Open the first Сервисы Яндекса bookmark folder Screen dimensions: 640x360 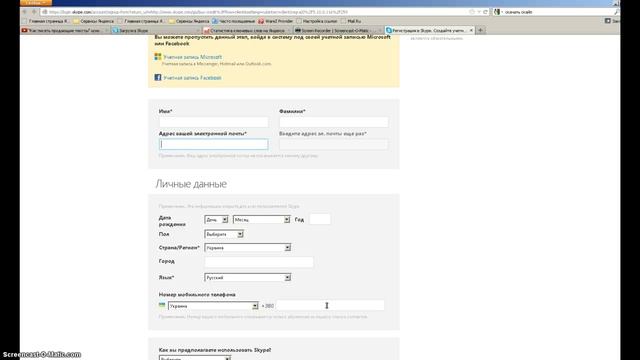pyautogui.click(x=93, y=21)
